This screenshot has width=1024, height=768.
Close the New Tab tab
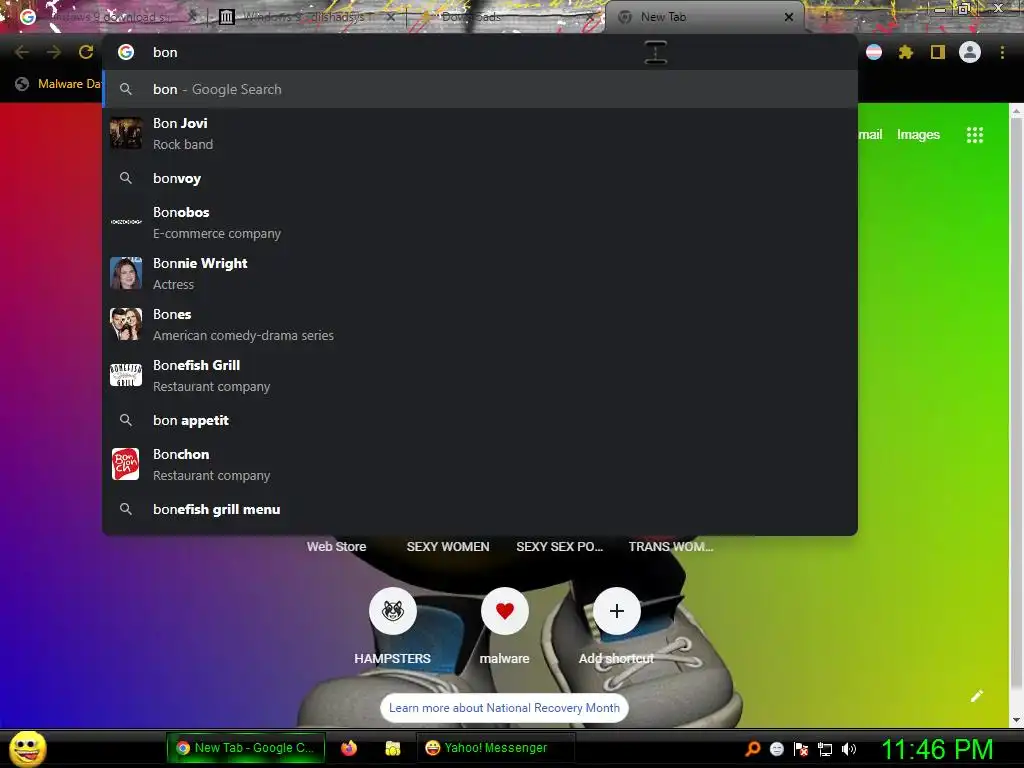pos(789,17)
